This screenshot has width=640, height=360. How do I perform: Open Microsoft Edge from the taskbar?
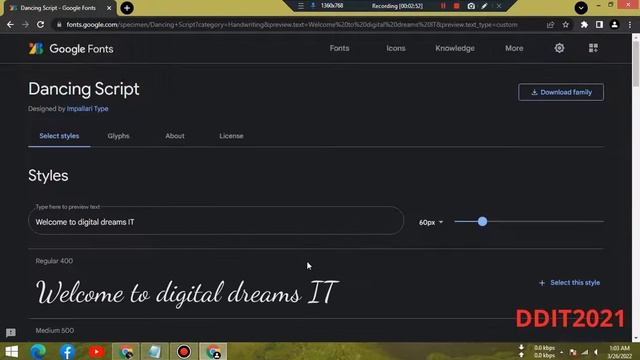38,351
